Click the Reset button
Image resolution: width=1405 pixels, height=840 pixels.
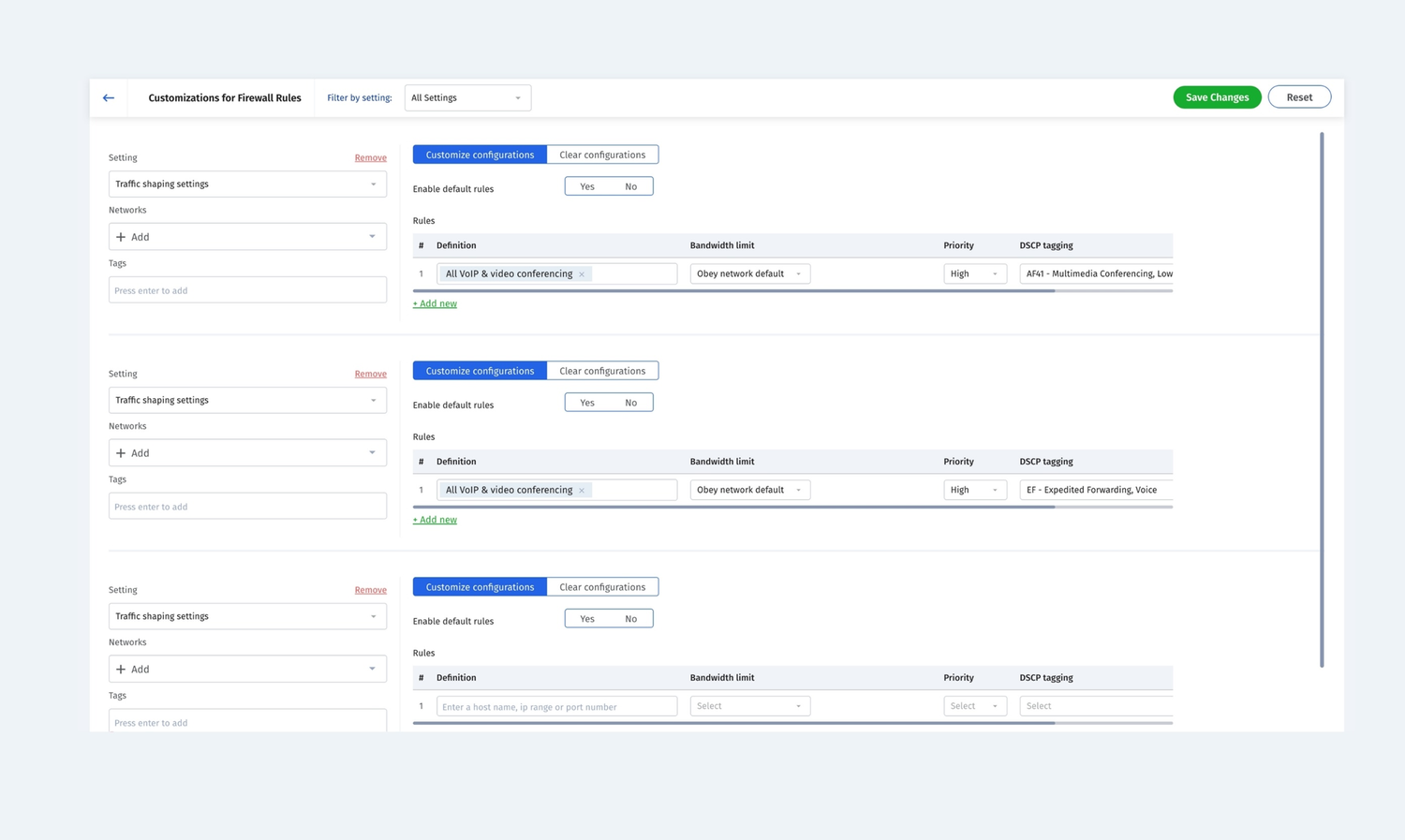point(1299,96)
